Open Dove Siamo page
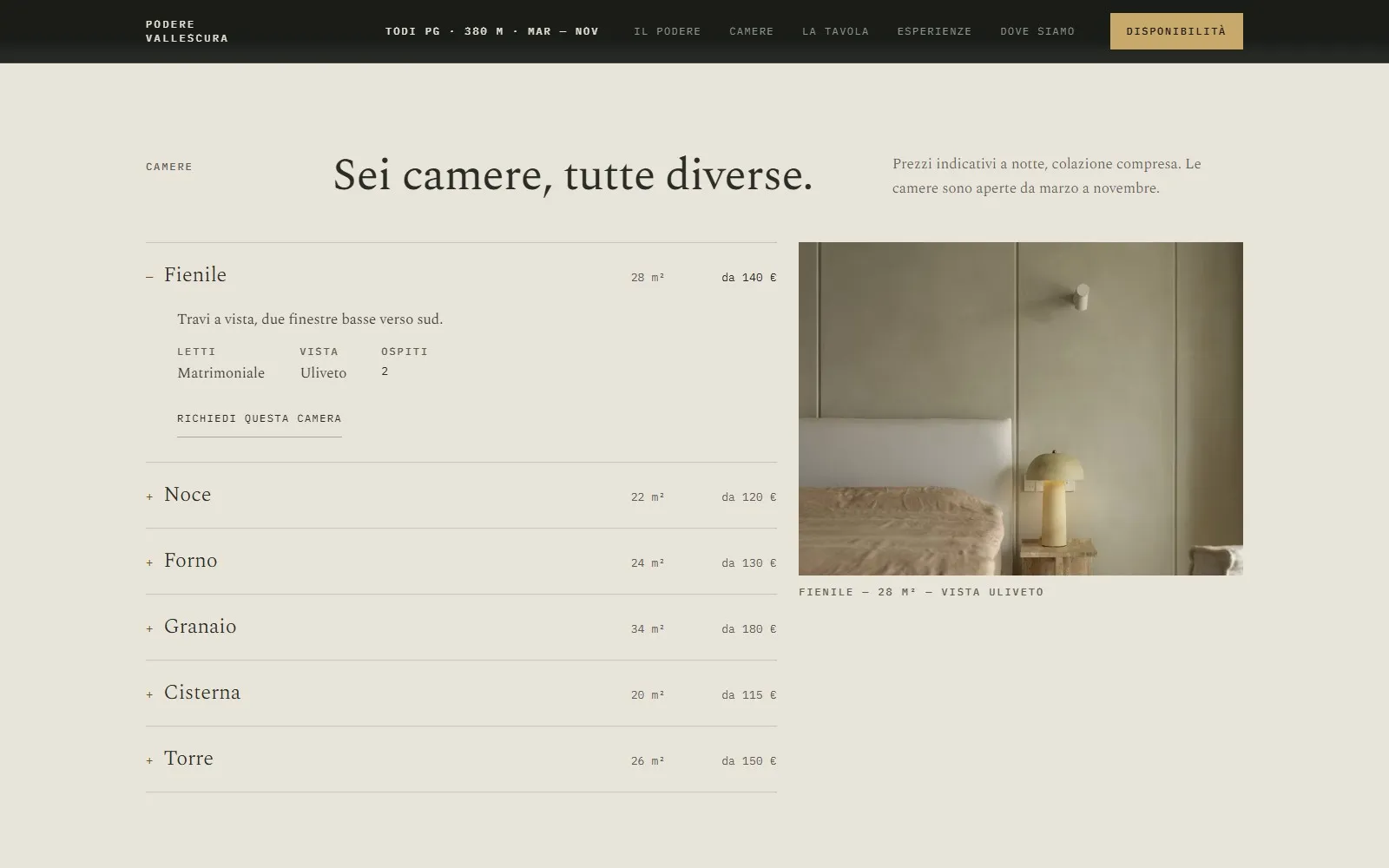This screenshot has width=1389, height=868. (x=1037, y=31)
